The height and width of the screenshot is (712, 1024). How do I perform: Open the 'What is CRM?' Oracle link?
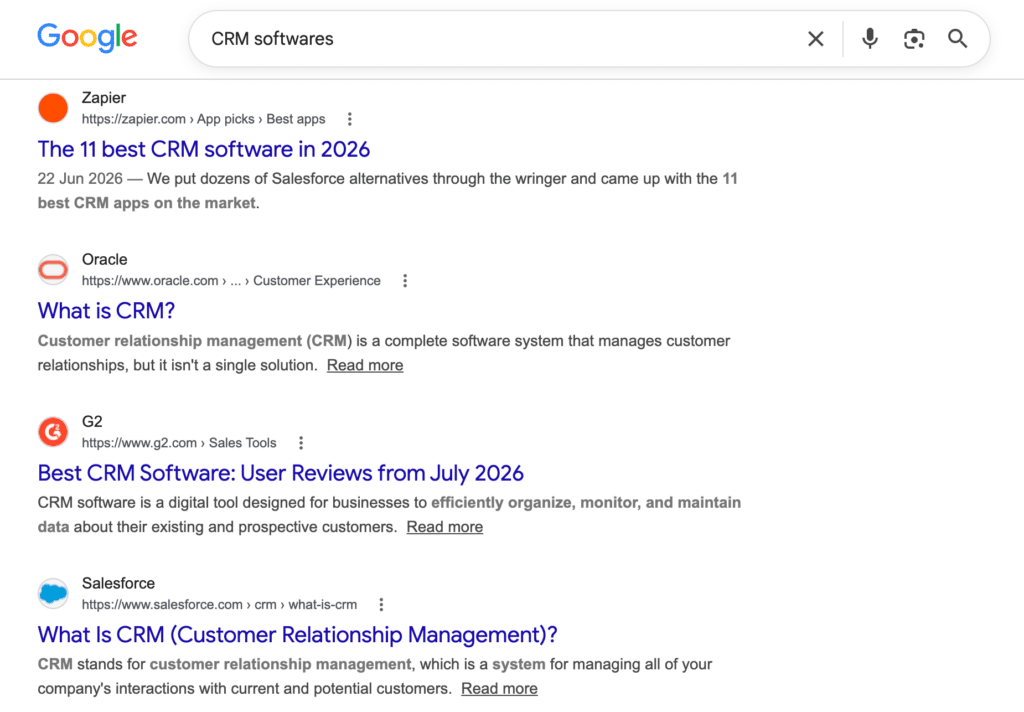106,311
